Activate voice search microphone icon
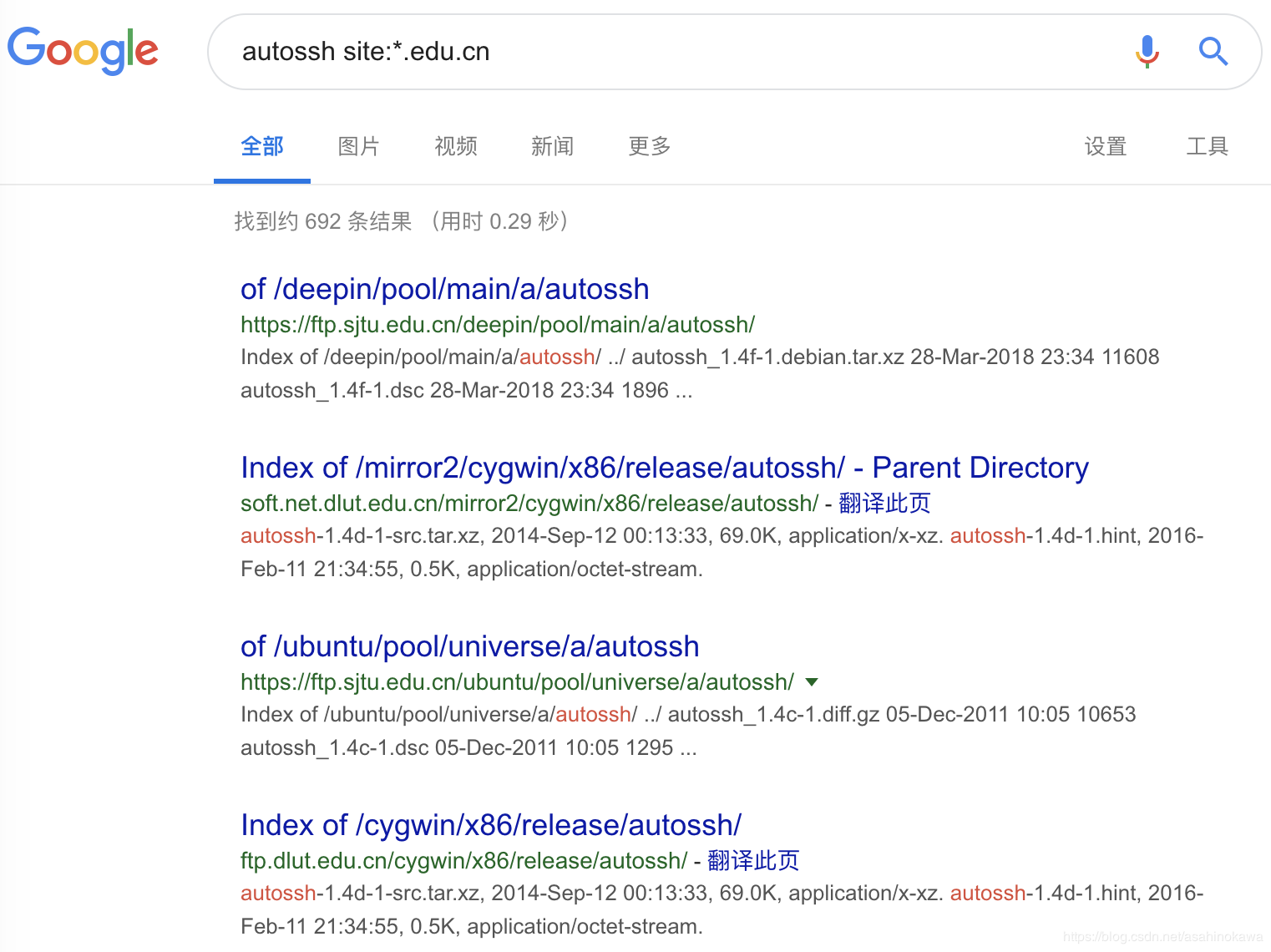Screen dimensions: 1271x952 (1147, 51)
